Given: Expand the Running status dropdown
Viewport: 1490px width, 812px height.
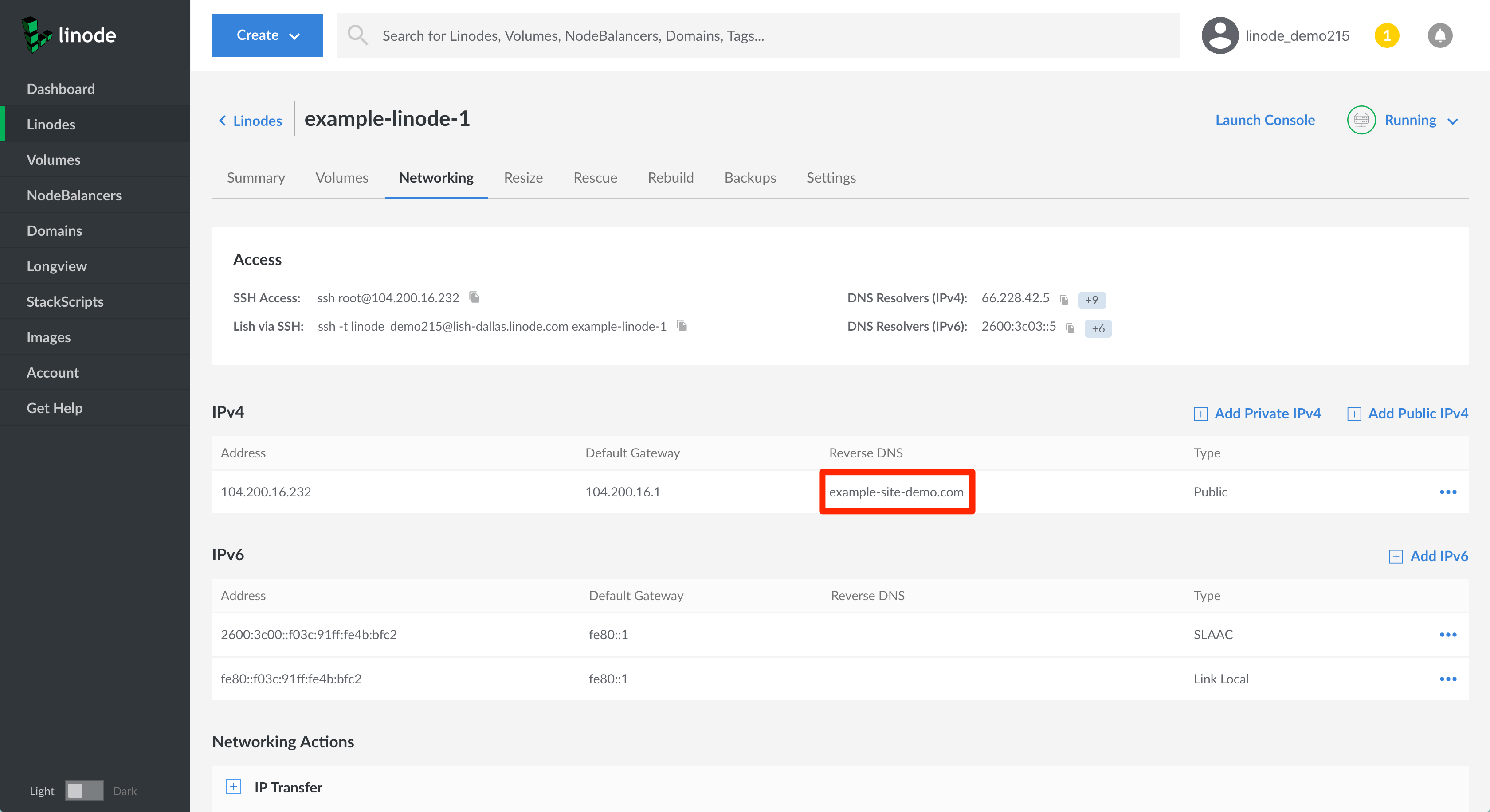Looking at the screenshot, I should [x=1453, y=121].
